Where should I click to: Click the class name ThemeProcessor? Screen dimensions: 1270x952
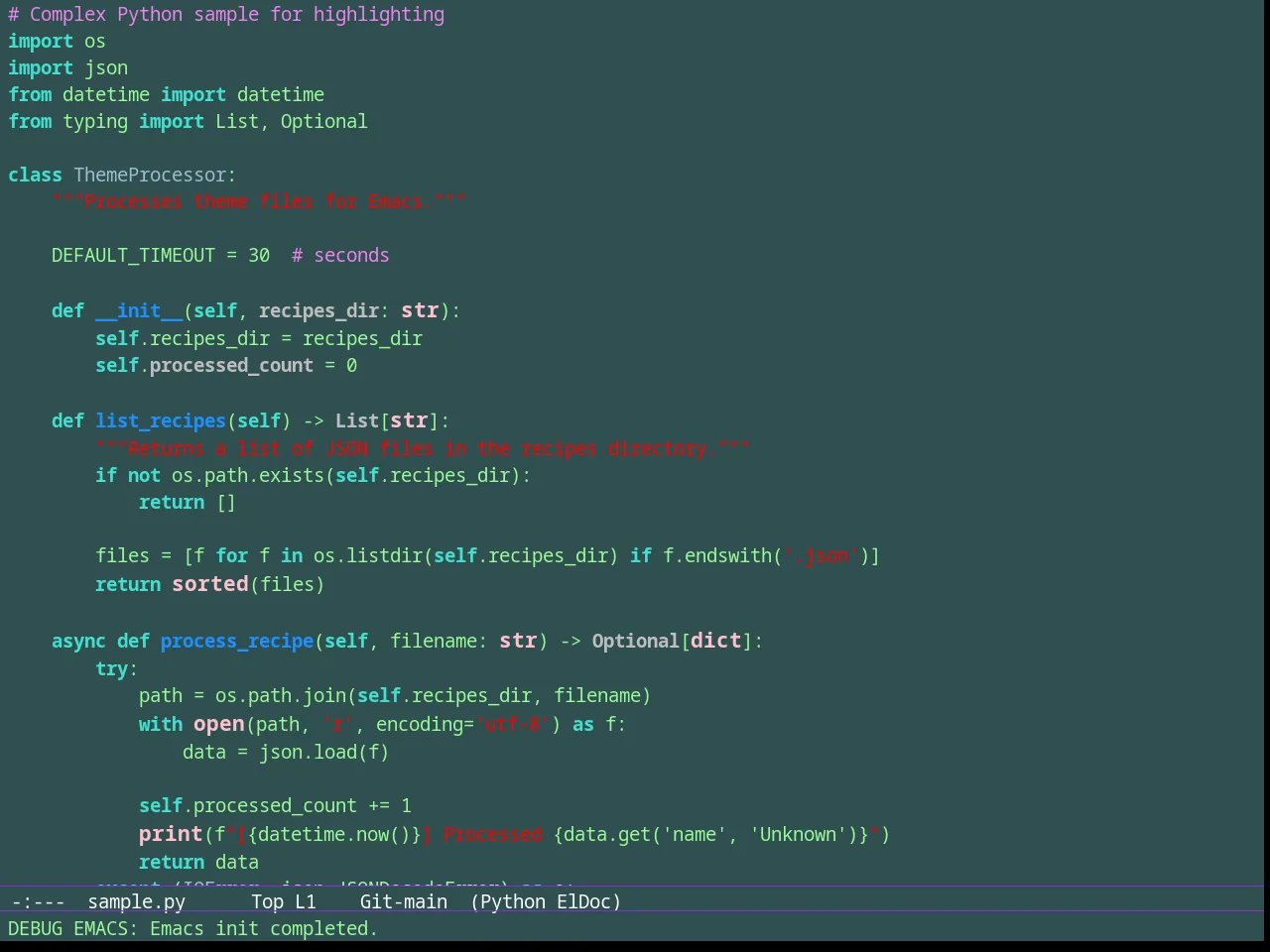click(150, 175)
